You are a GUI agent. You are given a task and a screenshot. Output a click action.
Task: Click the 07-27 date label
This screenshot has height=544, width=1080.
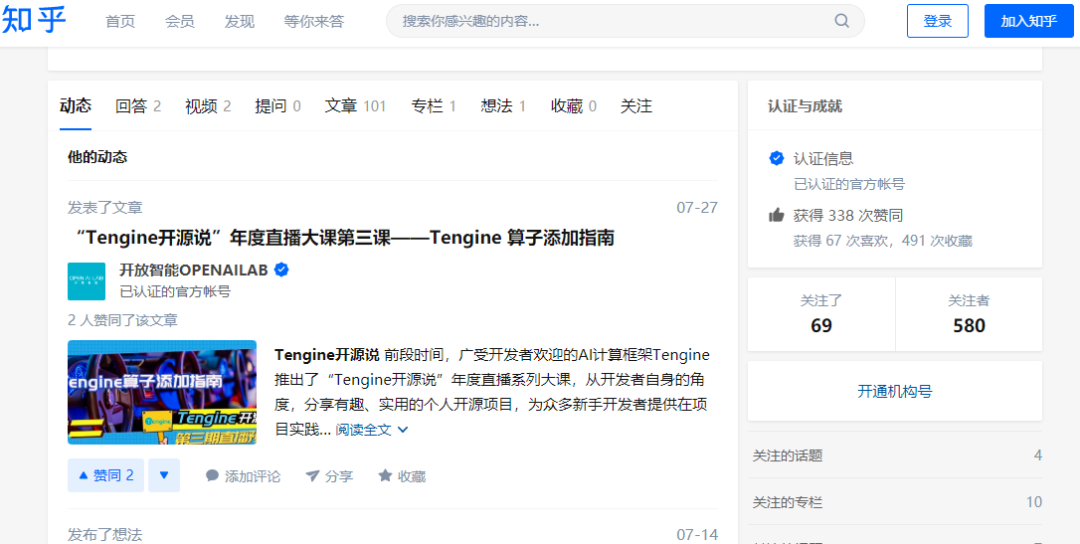coord(697,207)
